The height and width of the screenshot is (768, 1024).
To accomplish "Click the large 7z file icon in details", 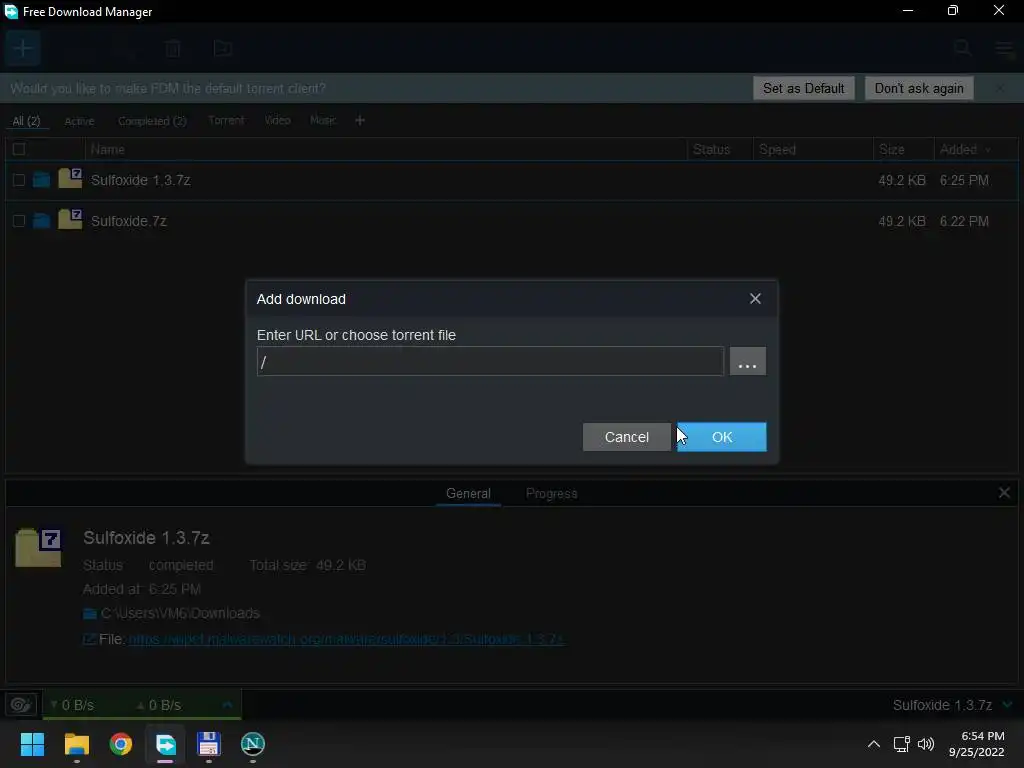I will 39,547.
